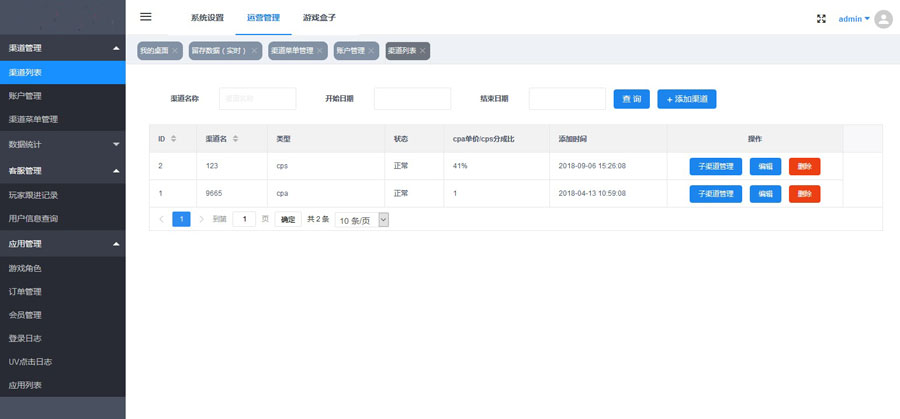Go to next page arrow
The image size is (900, 419).
point(201,219)
